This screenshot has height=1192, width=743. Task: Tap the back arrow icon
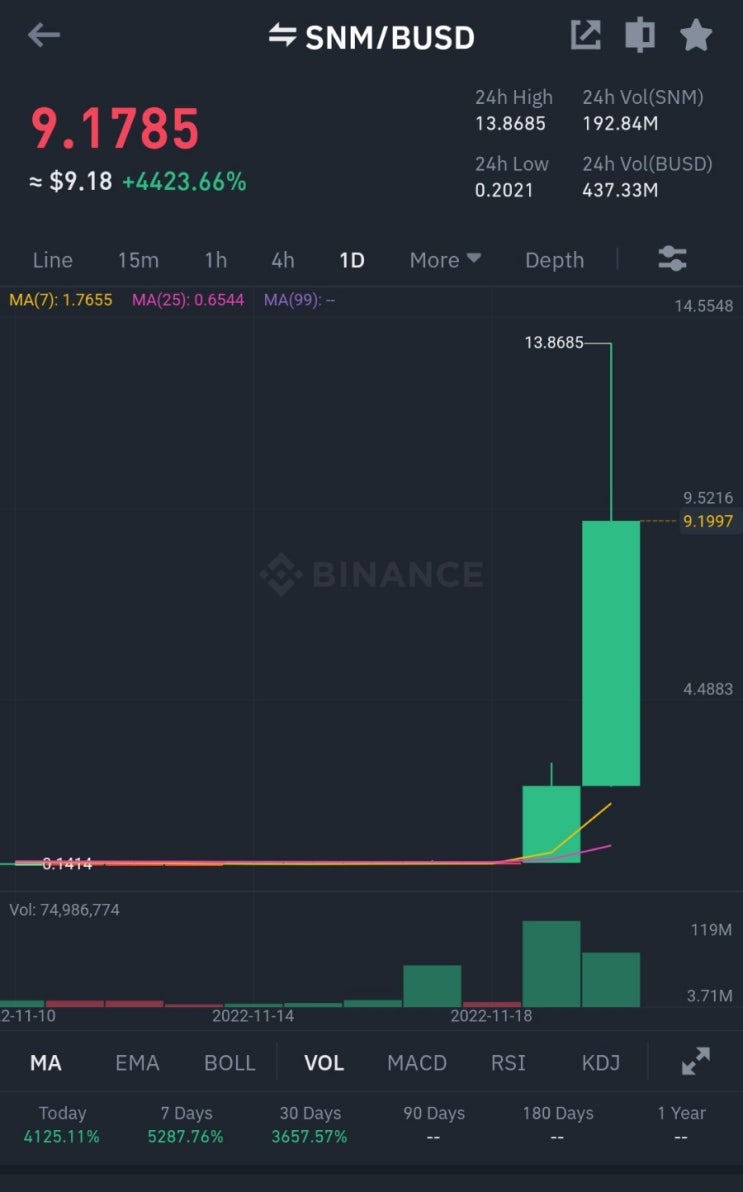coord(43,35)
